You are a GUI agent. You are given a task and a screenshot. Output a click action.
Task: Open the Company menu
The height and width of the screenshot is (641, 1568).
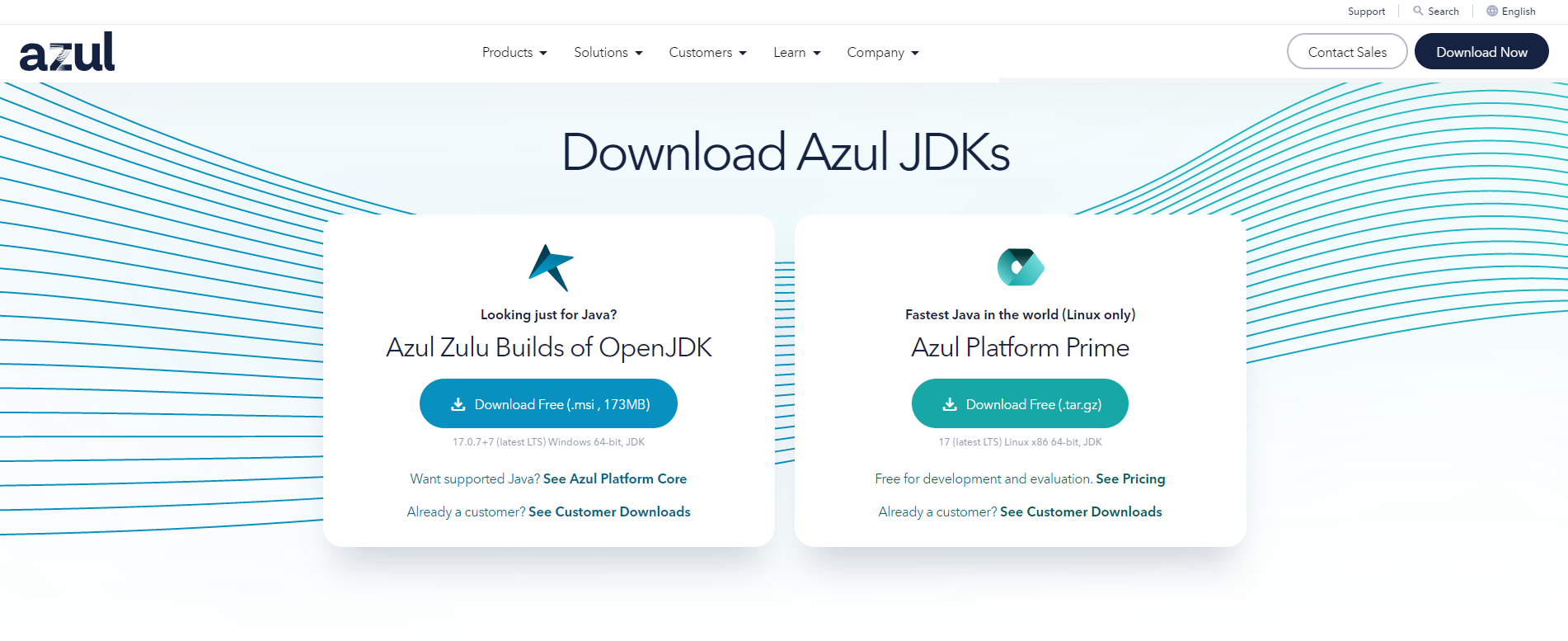[x=883, y=52]
